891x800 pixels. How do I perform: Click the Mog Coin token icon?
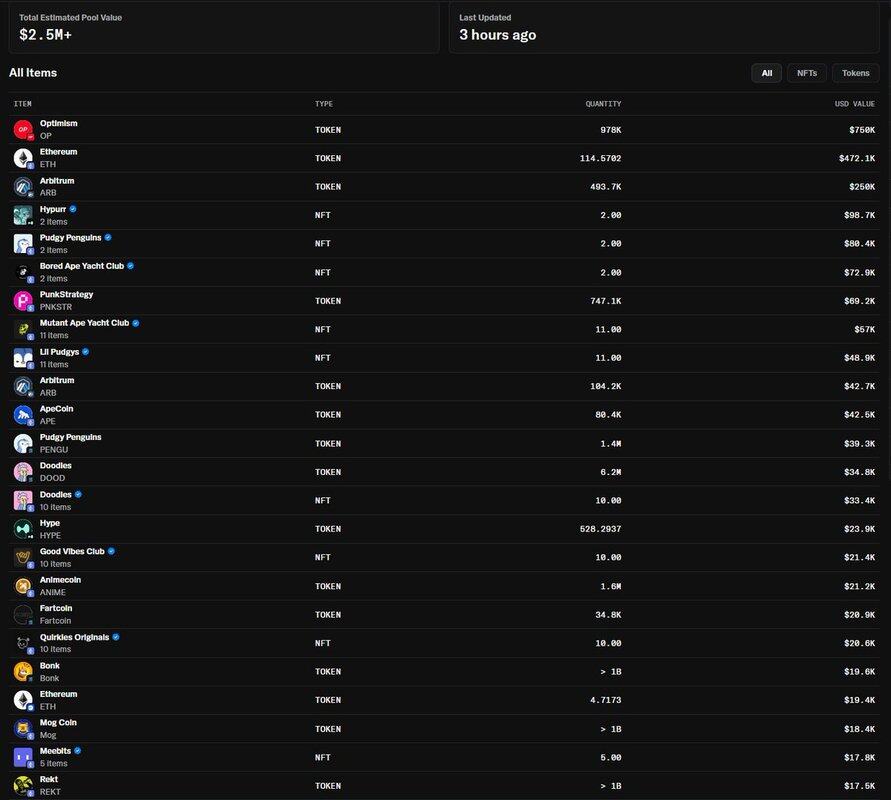23,729
